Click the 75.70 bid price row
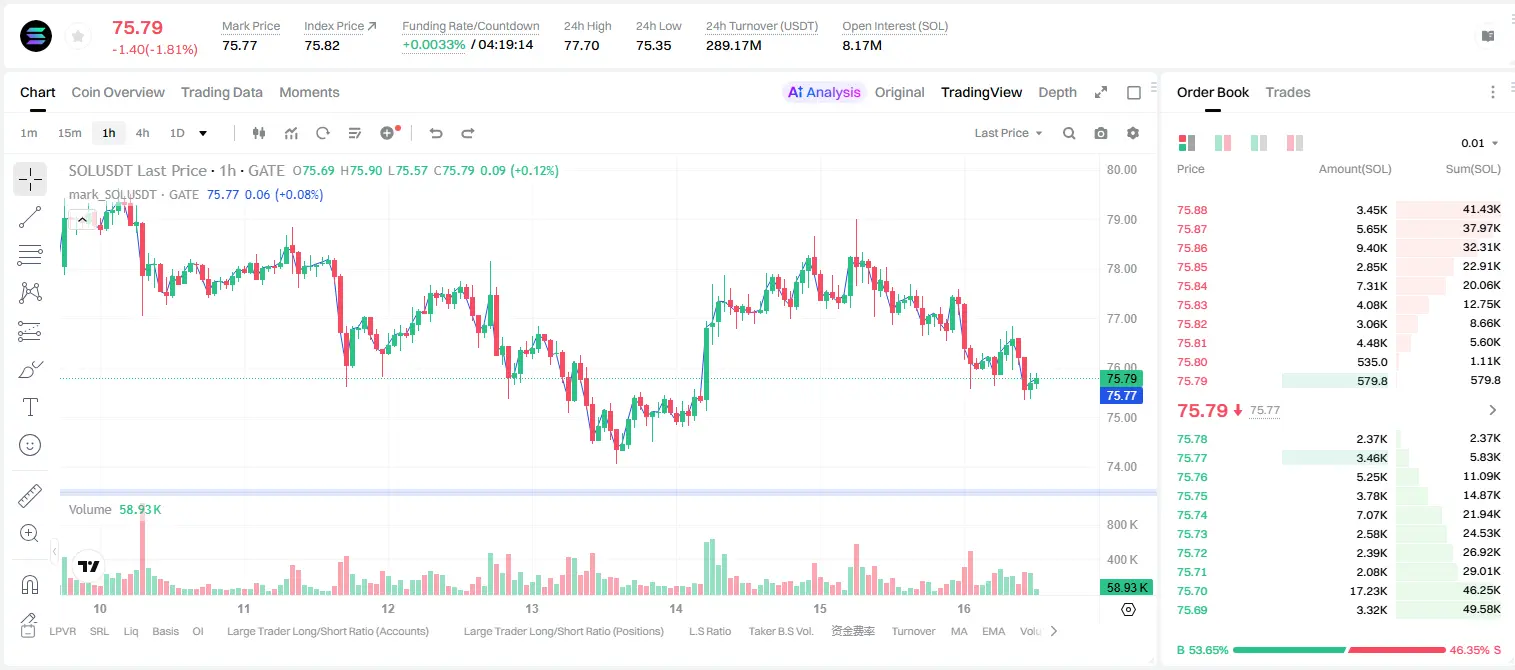This screenshot has height=670, width=1515. coord(1338,591)
